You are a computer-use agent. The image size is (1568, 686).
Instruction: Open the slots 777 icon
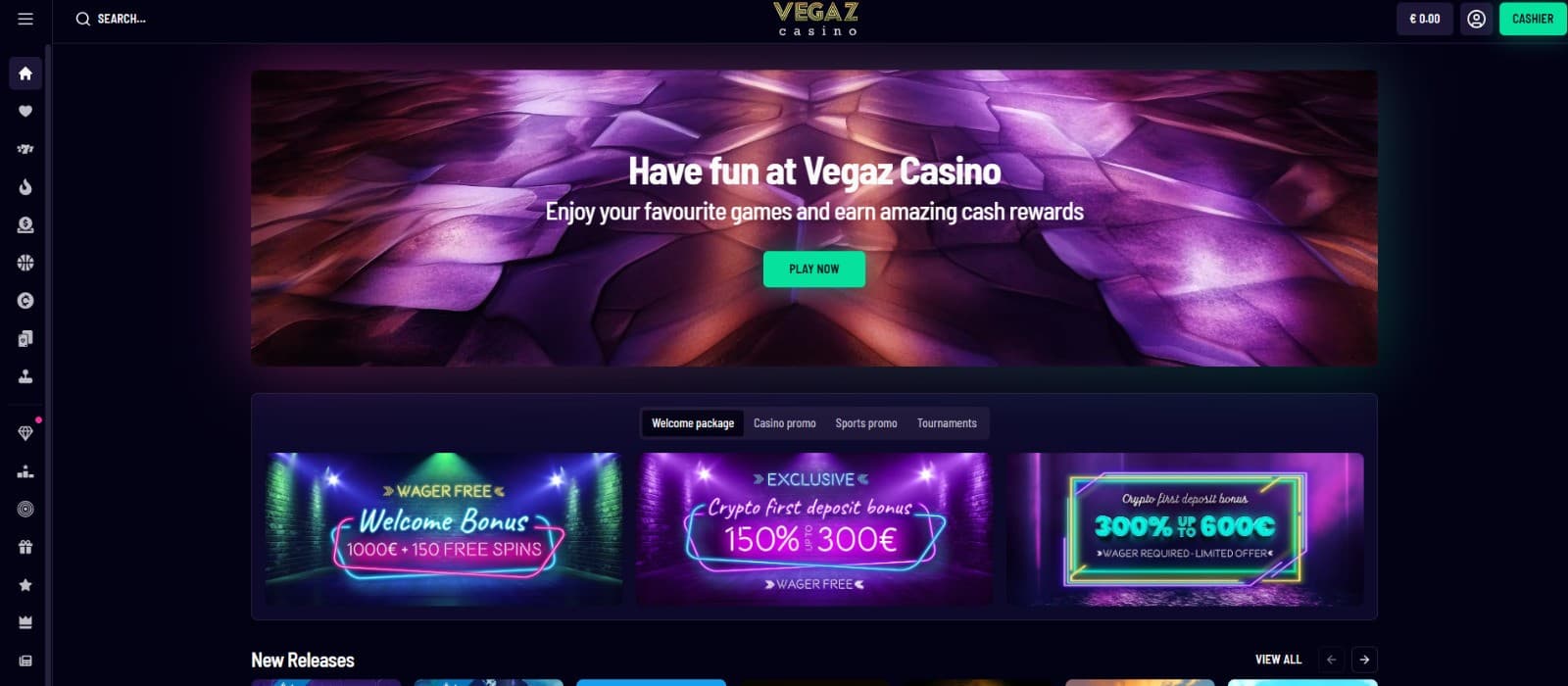coord(25,149)
